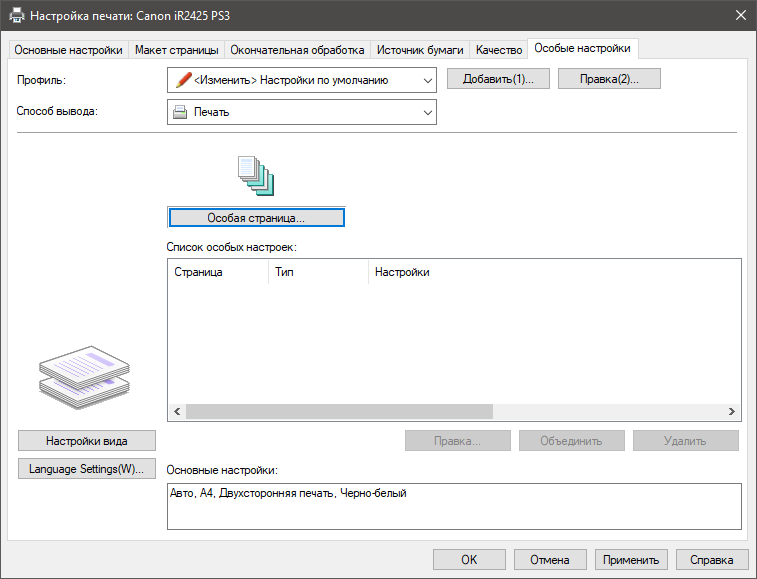Click the Основные настройки summary text box

point(454,506)
